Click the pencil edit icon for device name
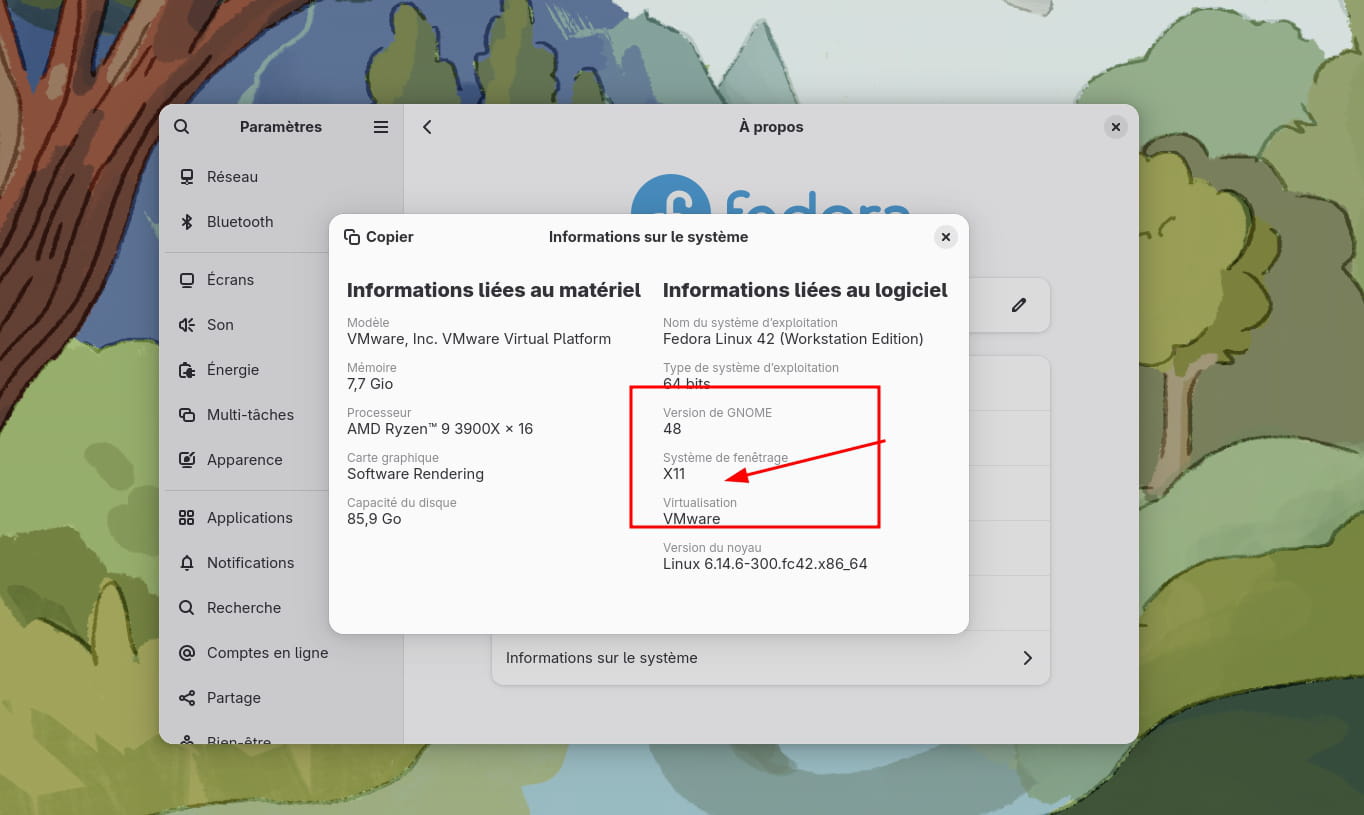 1019,305
